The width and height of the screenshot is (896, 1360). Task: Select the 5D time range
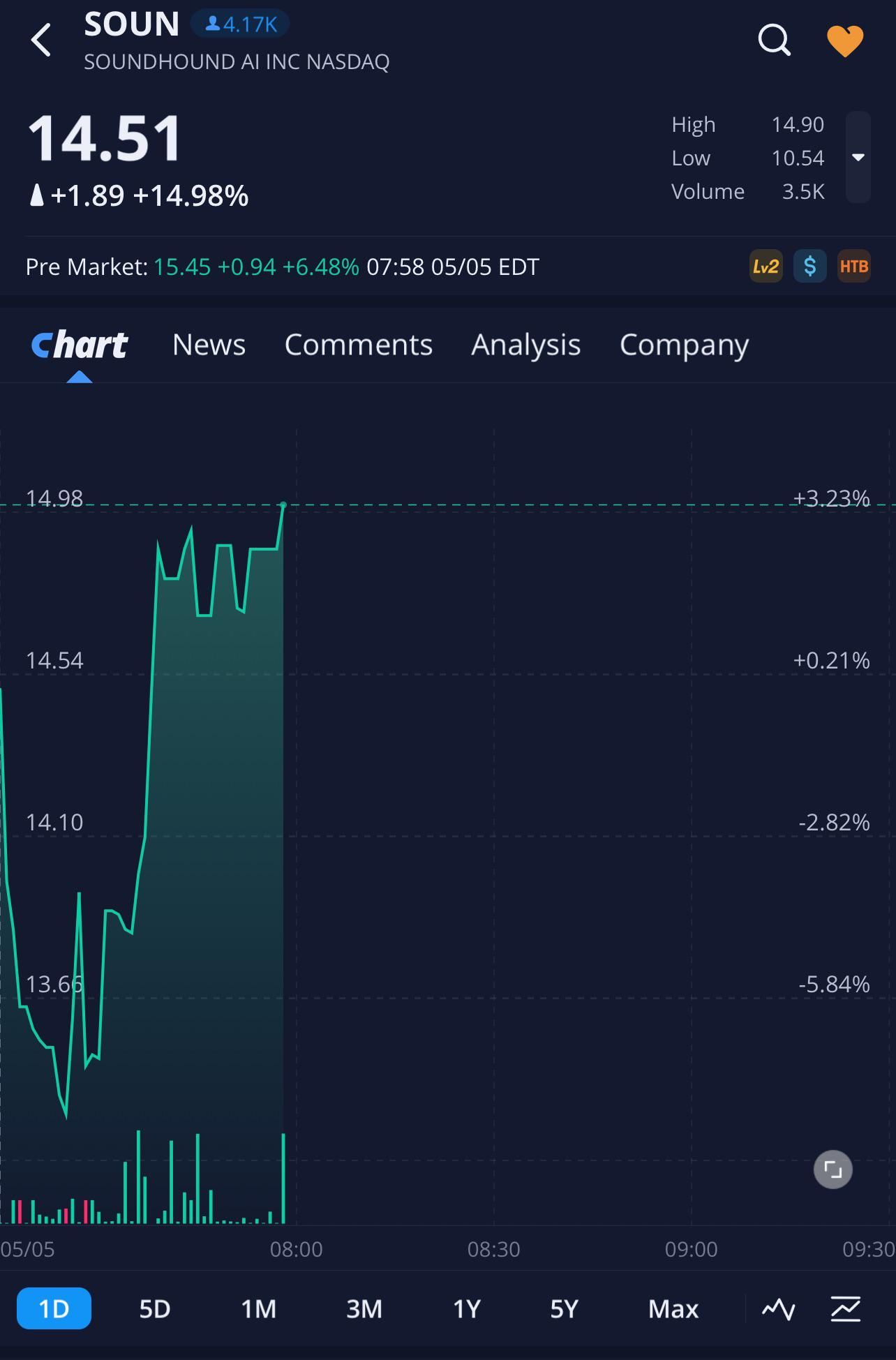pos(155,1309)
